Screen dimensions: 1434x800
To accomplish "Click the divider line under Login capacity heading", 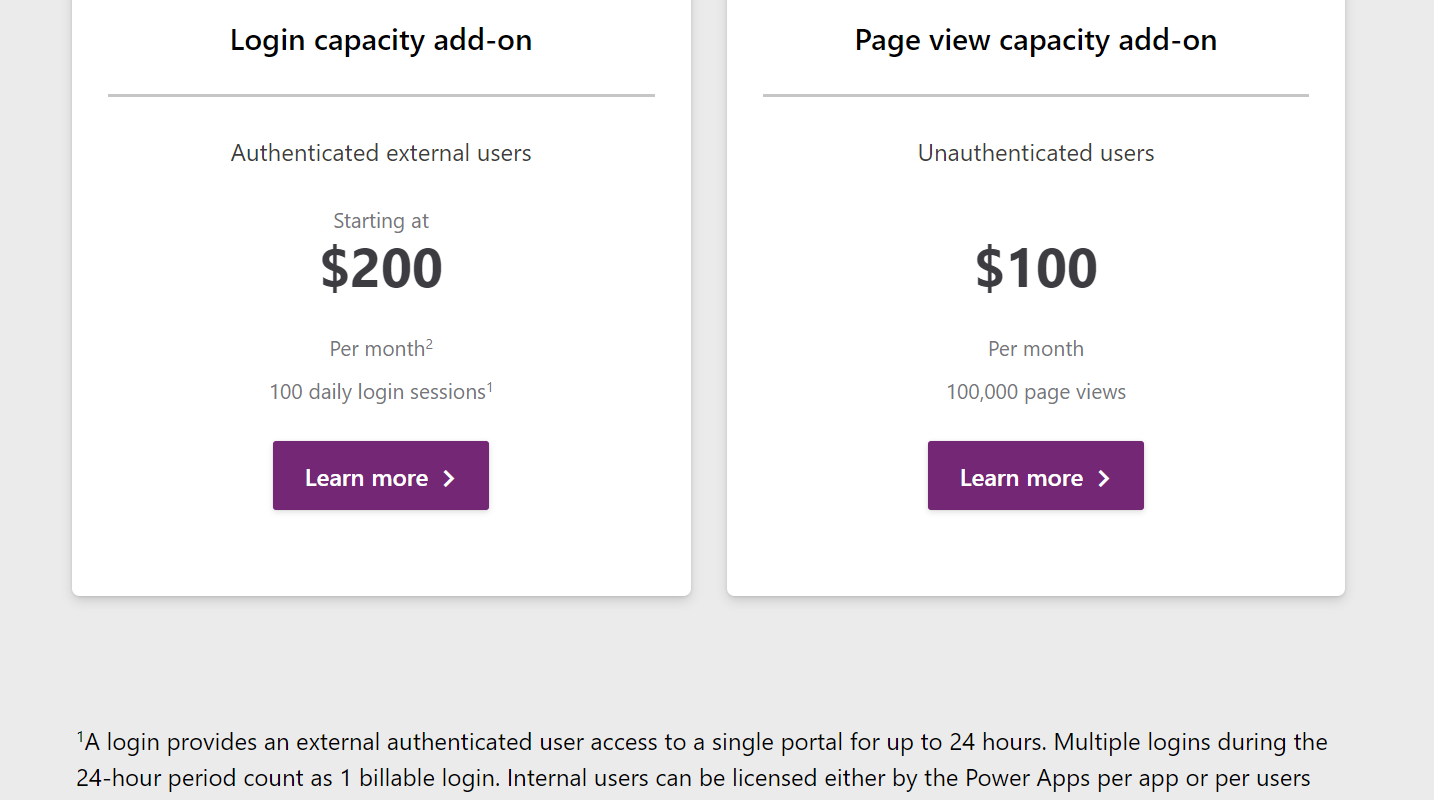I will click(x=381, y=95).
